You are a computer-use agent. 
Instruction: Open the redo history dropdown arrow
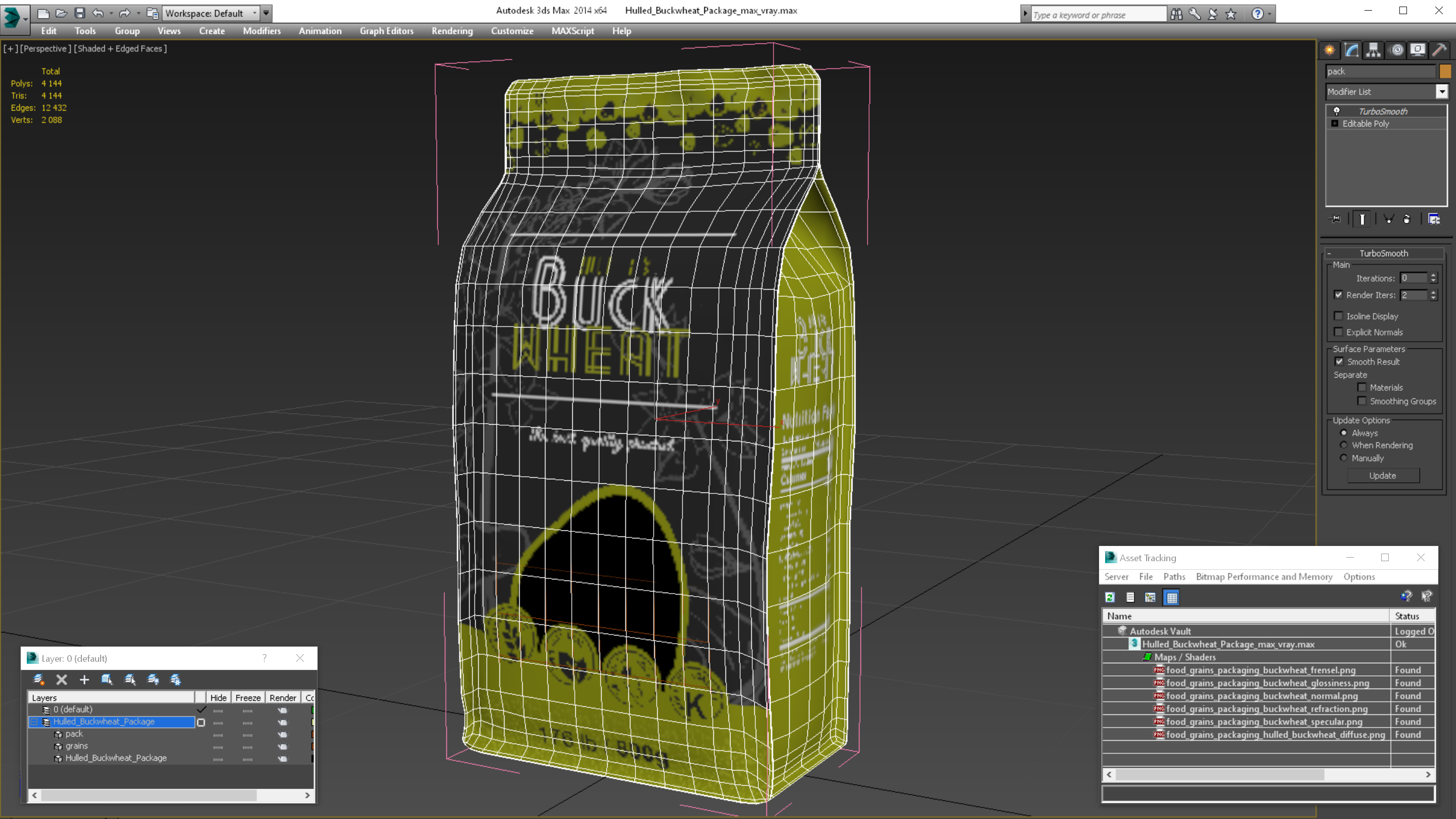138,13
